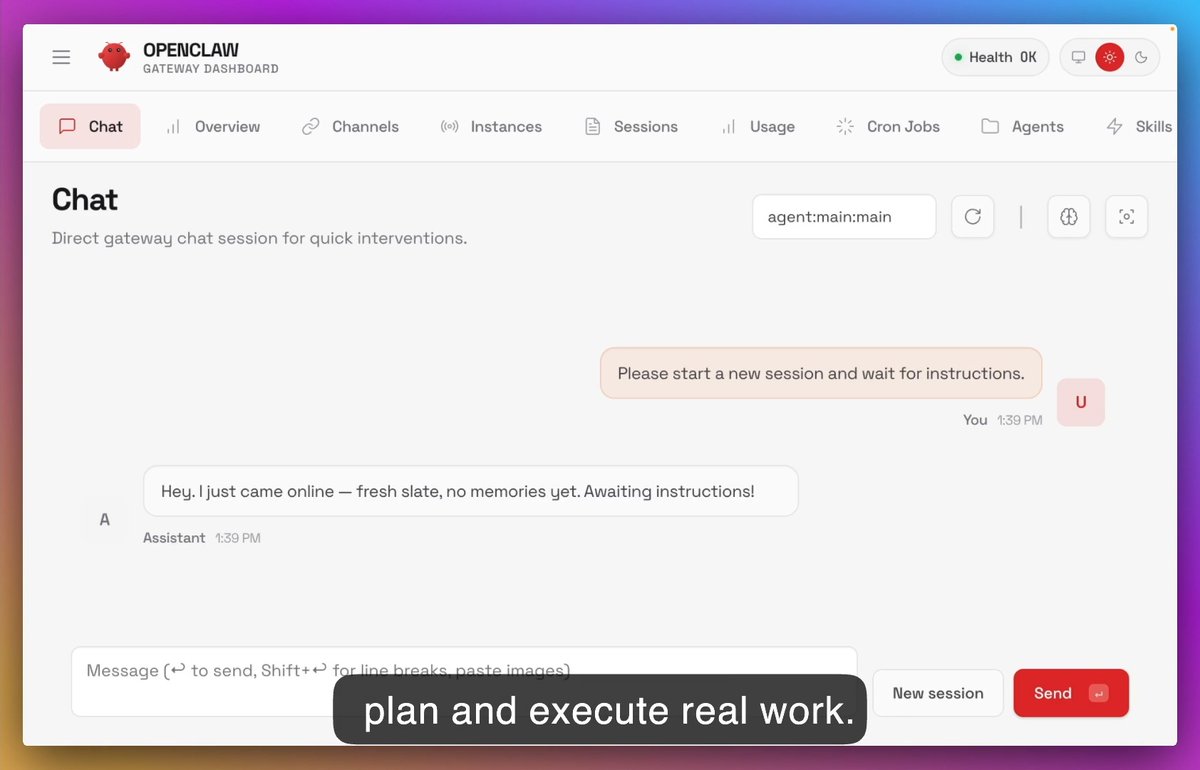Click the user message 1:39 PM timestamp
This screenshot has height=770, width=1200.
point(1020,420)
